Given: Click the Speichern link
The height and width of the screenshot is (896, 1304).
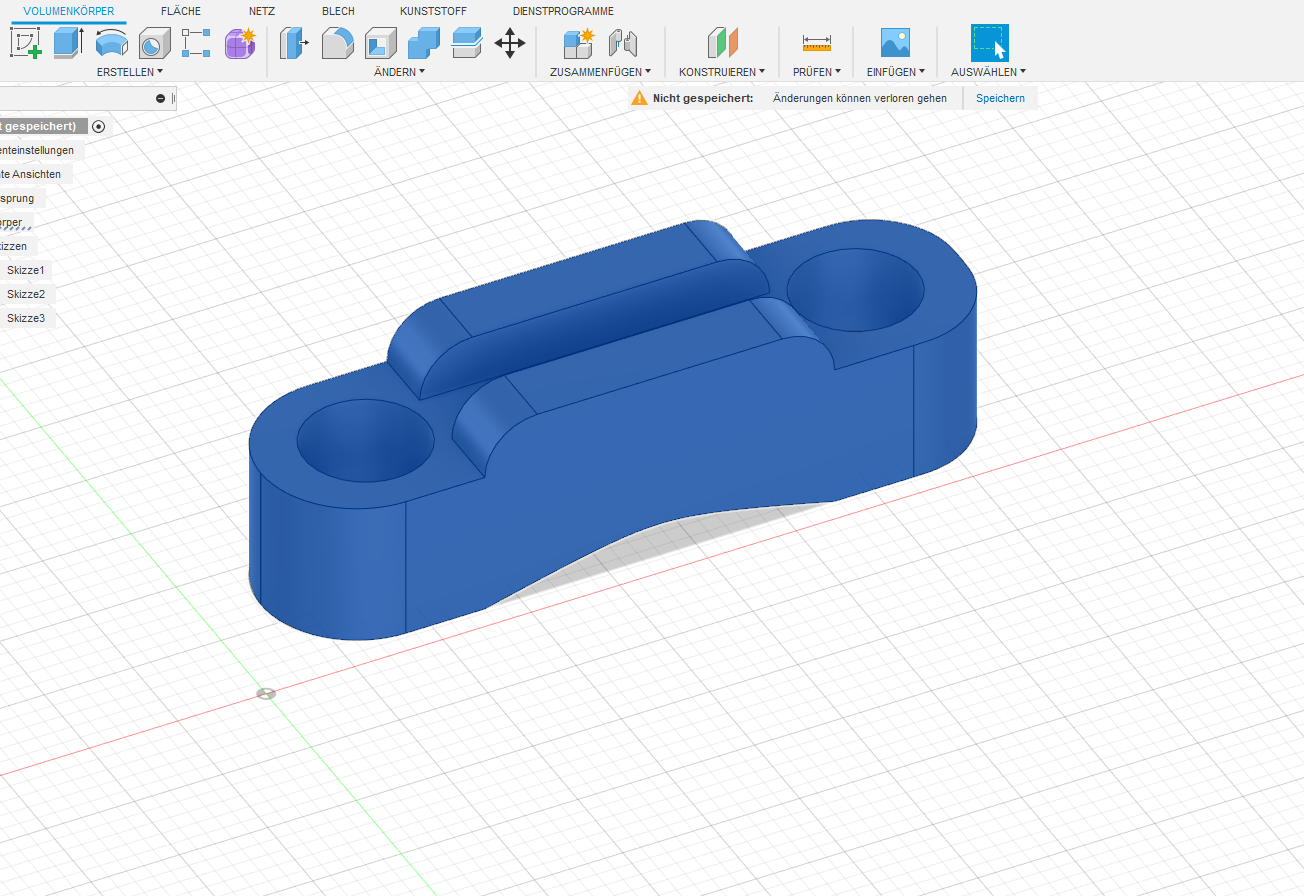Looking at the screenshot, I should [1000, 98].
